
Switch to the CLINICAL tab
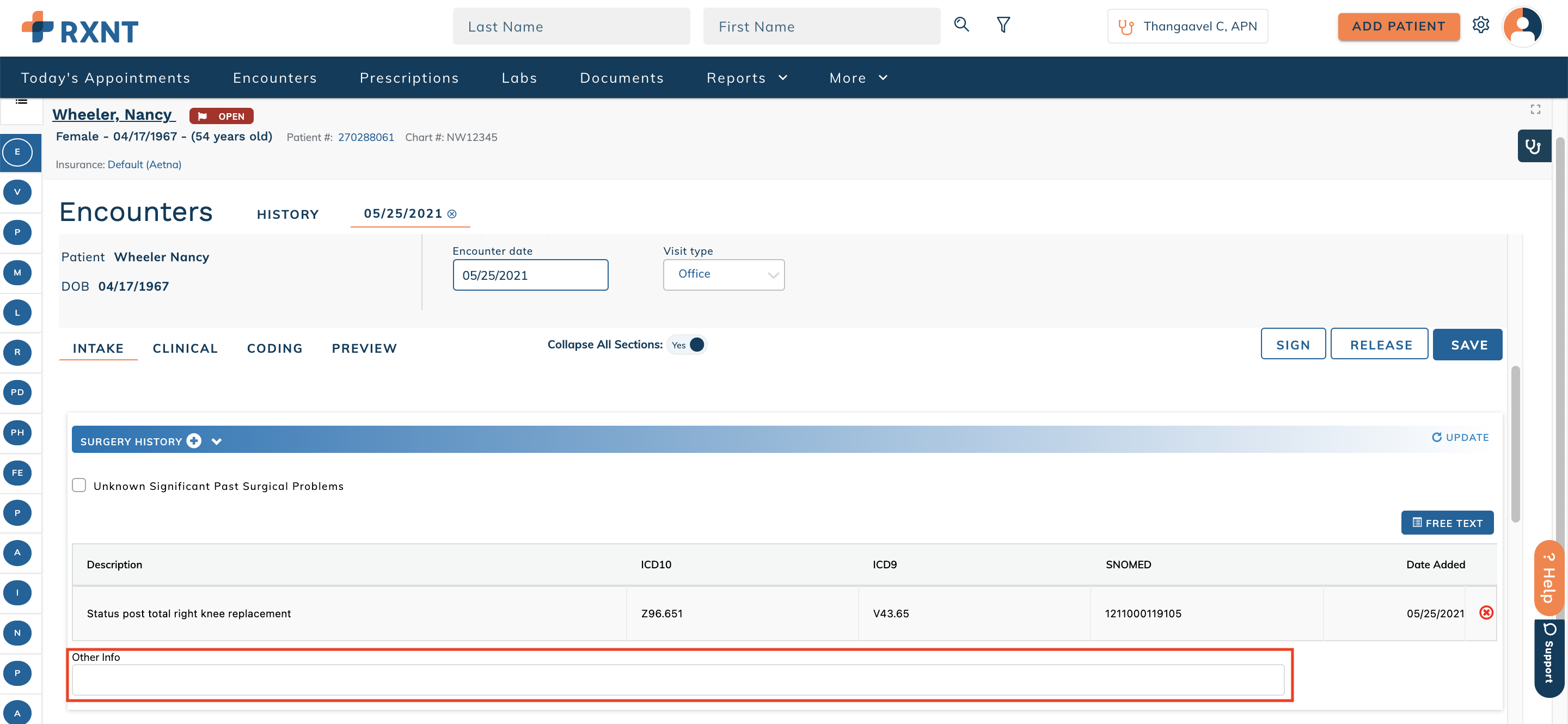pos(185,348)
